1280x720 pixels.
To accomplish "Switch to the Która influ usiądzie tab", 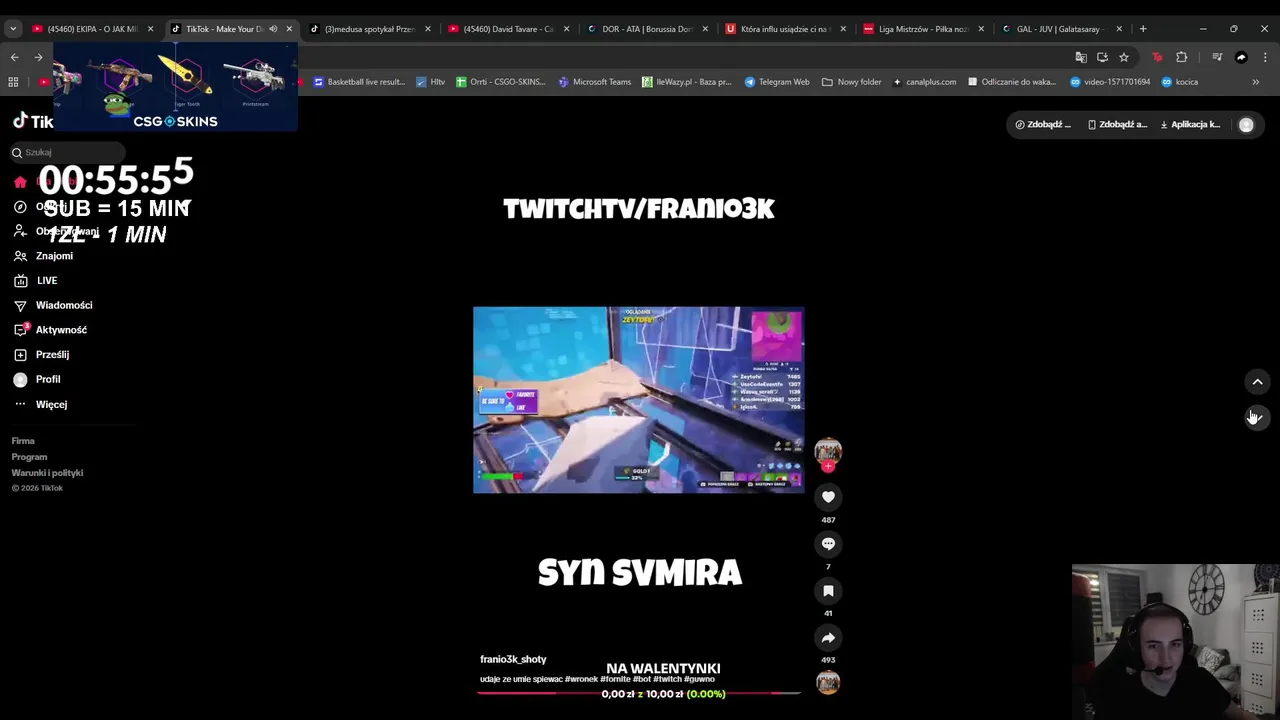I will 785,29.
